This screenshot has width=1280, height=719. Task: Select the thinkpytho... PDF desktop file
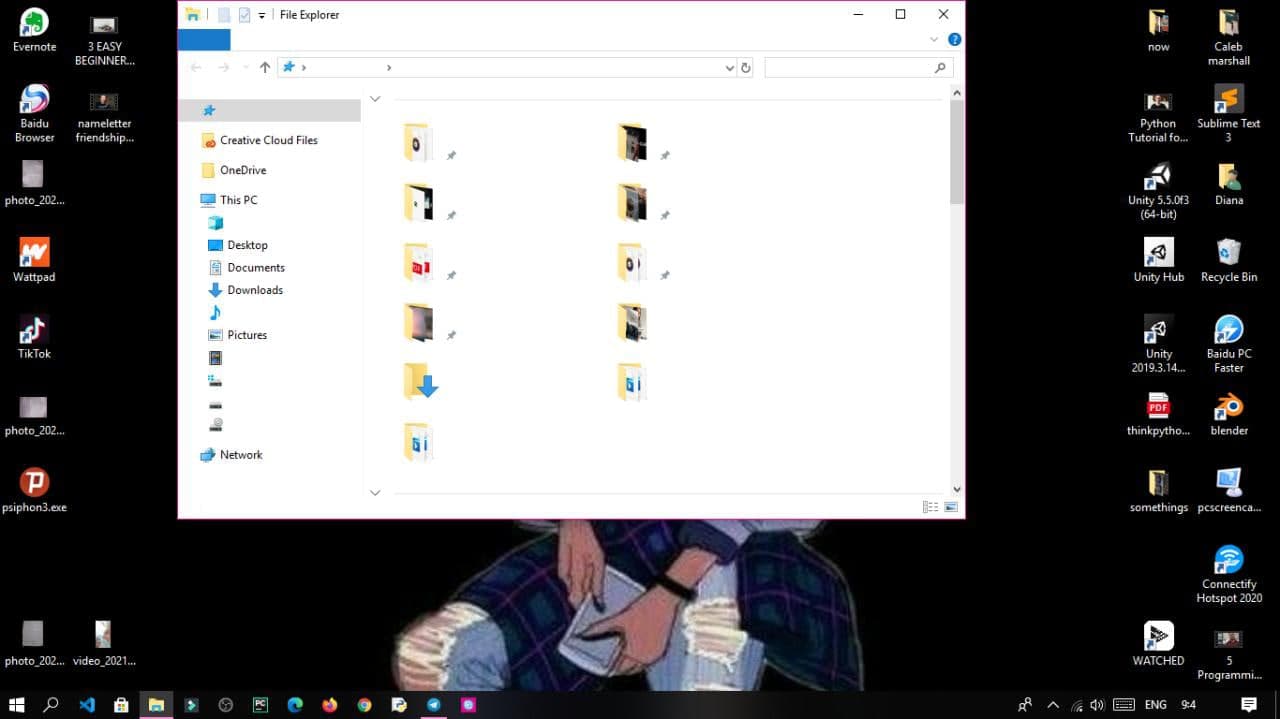click(1159, 415)
